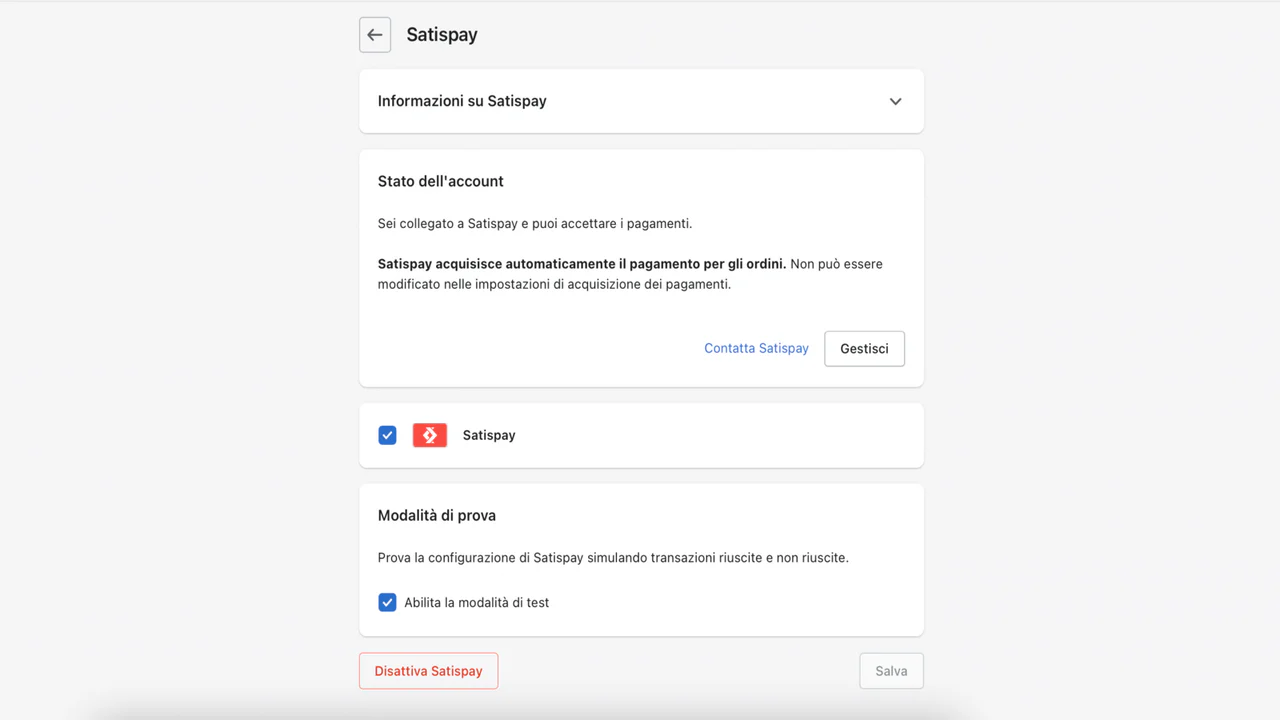Click the text 'Sei collegato a Satispay'

(447, 224)
